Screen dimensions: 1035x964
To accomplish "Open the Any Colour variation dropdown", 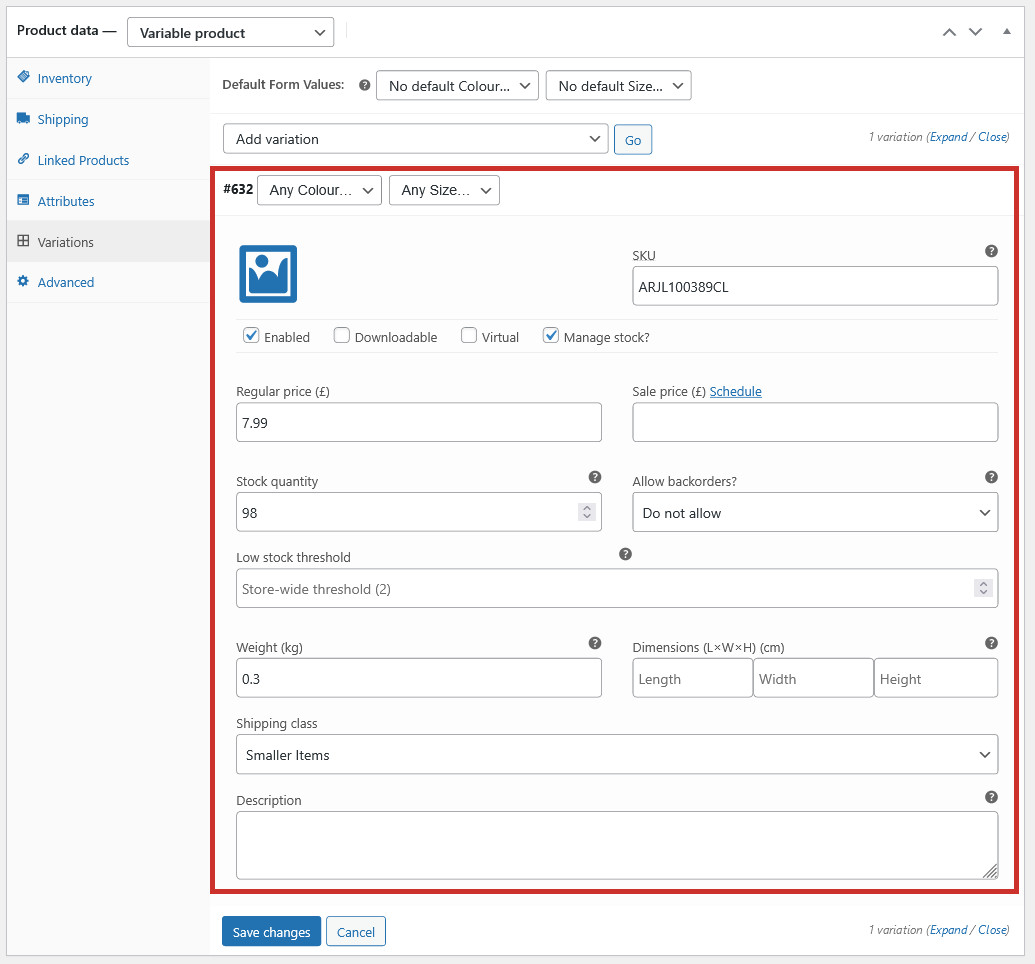I will [319, 190].
